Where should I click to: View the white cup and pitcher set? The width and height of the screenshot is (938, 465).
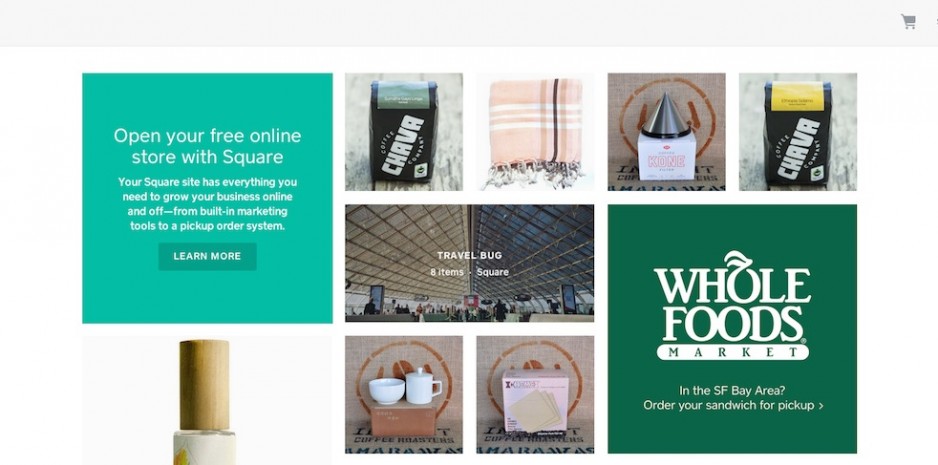(x=404, y=394)
